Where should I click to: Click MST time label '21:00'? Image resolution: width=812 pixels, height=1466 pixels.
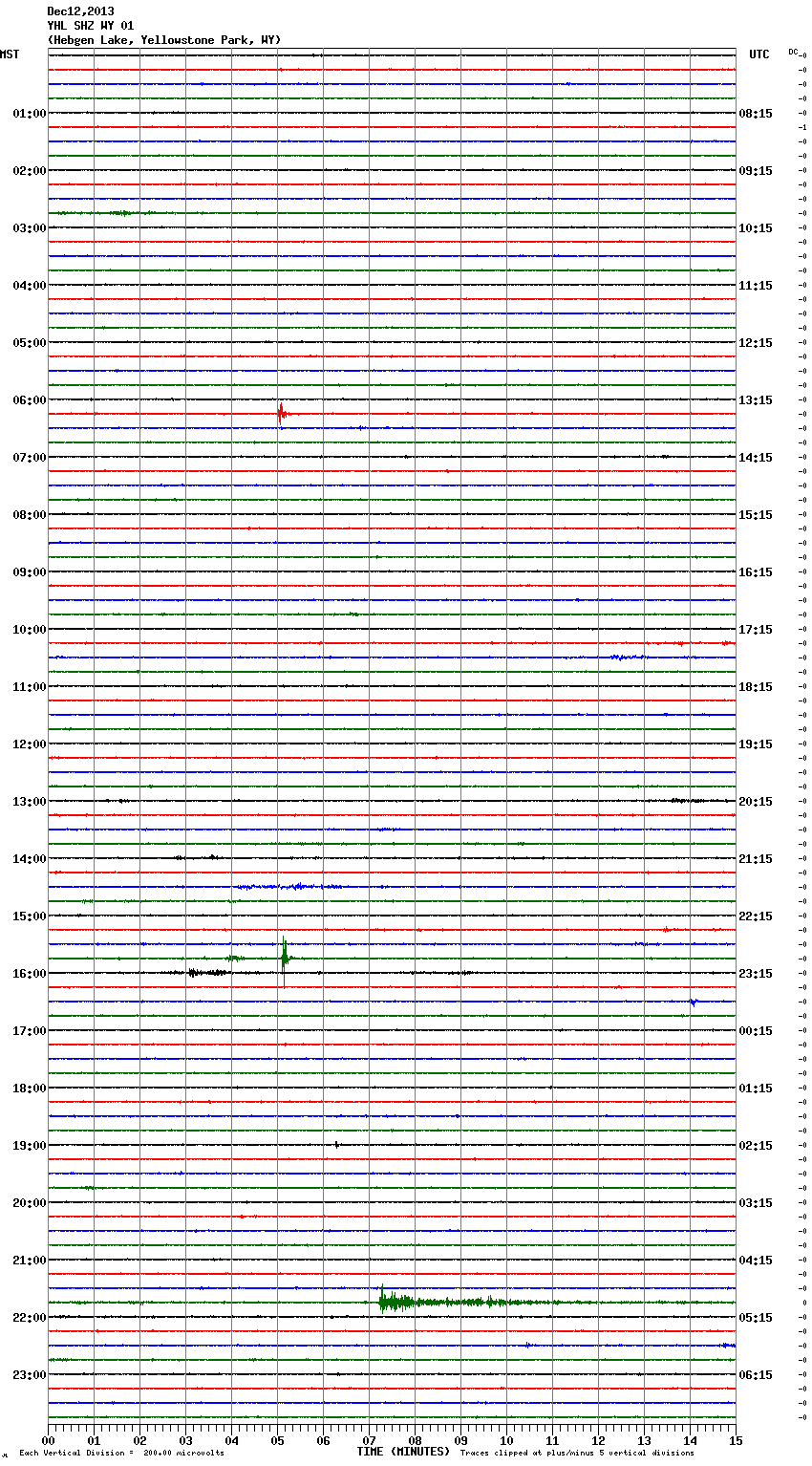pyautogui.click(x=30, y=1261)
